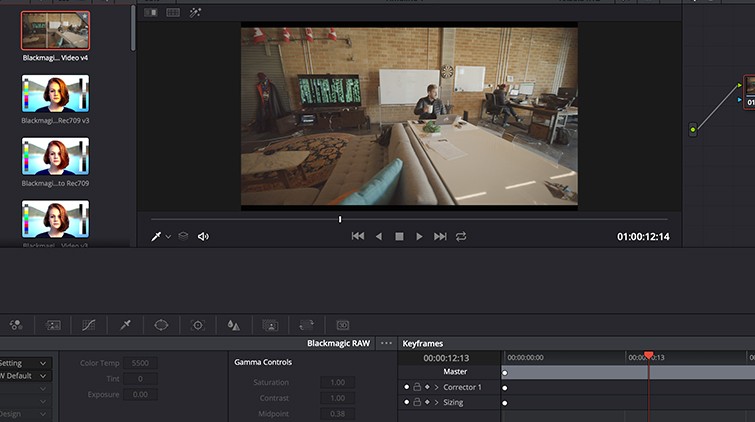Toggle lock on Corrector 1 keyframe track
This screenshot has height=422, width=755.
(417, 387)
